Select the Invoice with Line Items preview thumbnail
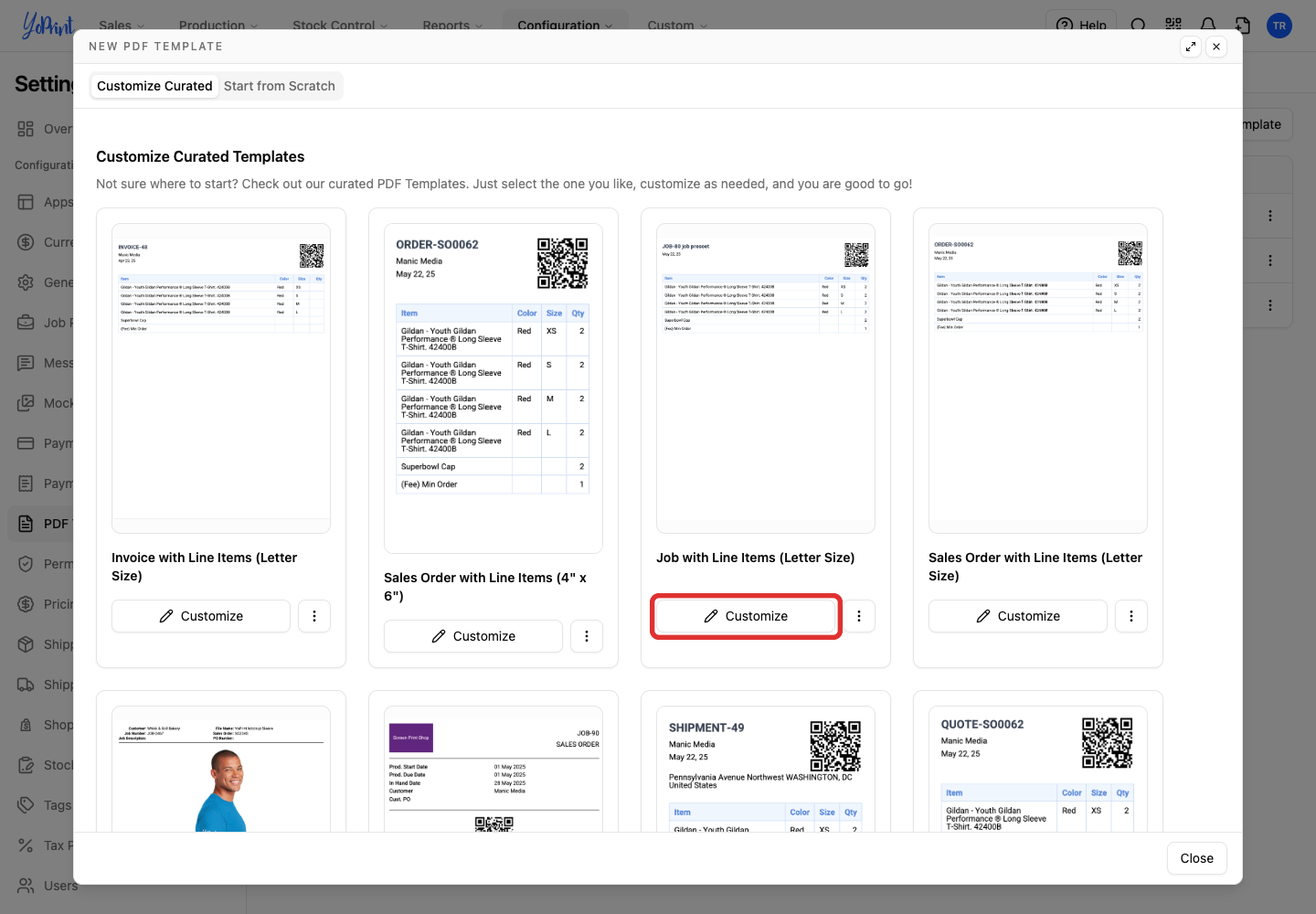1316x914 pixels. [x=221, y=378]
